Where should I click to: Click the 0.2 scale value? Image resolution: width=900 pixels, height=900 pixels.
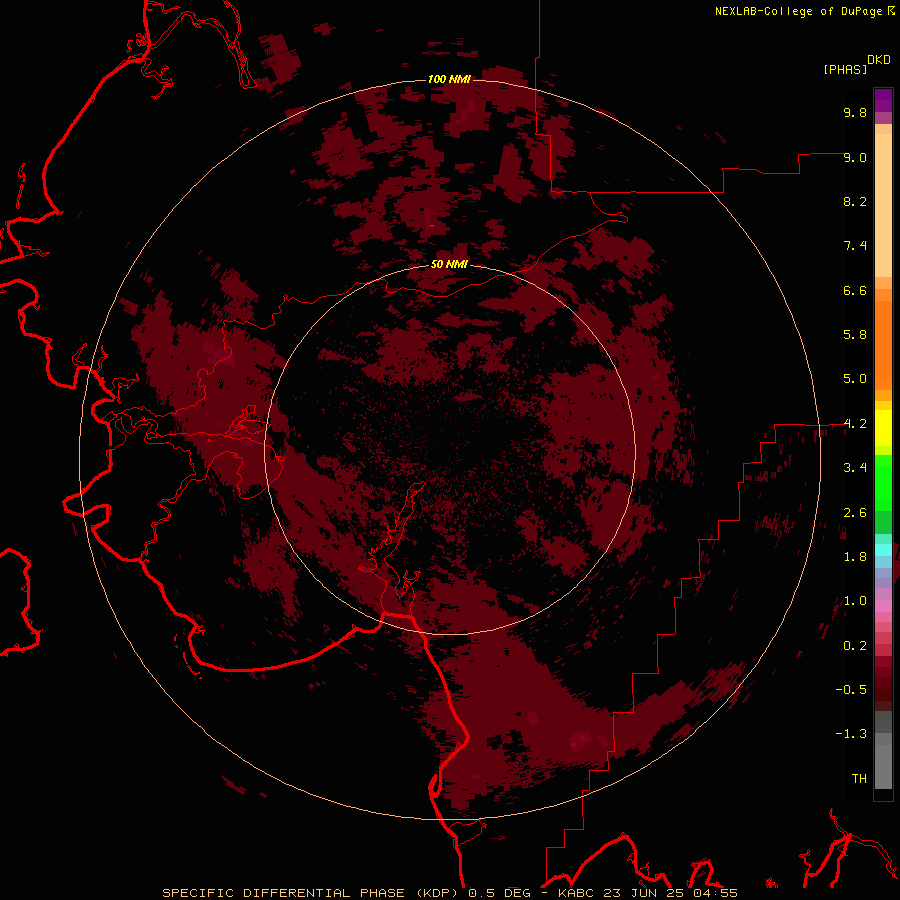[855, 646]
